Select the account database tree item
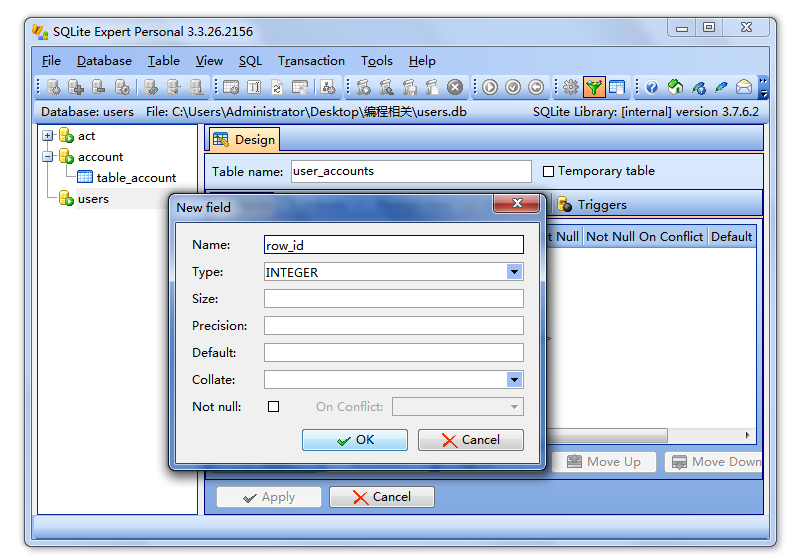800x560 pixels. (x=101, y=157)
